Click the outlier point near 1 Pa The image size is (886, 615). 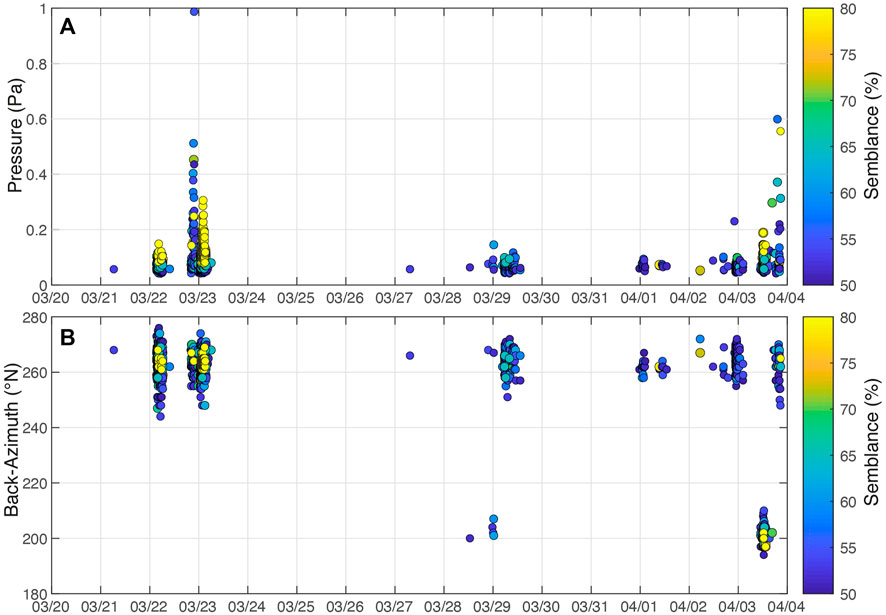[x=194, y=11]
